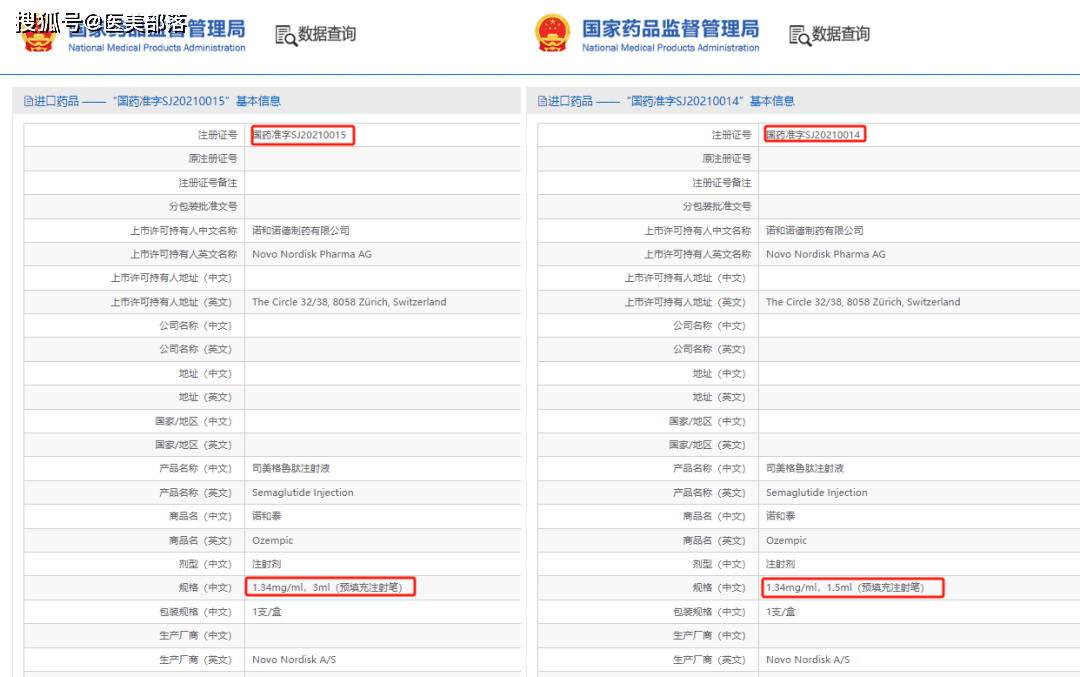Select registration number value 国药准字SJ20210014

pyautogui.click(x=813, y=135)
